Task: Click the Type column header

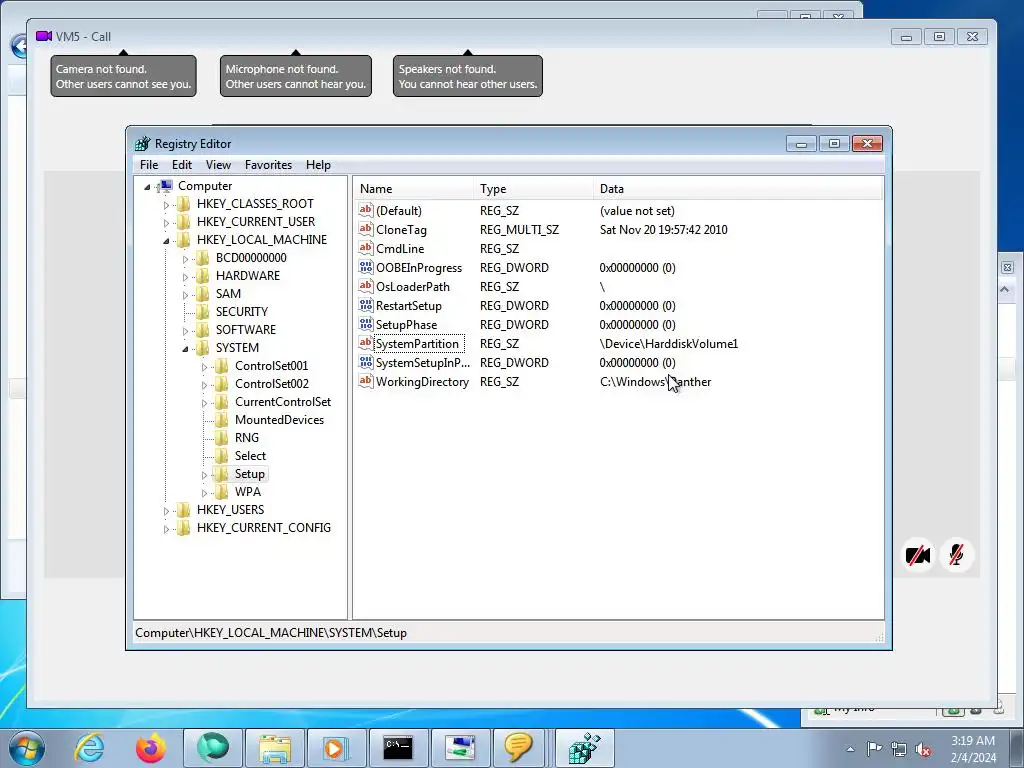Action: [x=534, y=189]
